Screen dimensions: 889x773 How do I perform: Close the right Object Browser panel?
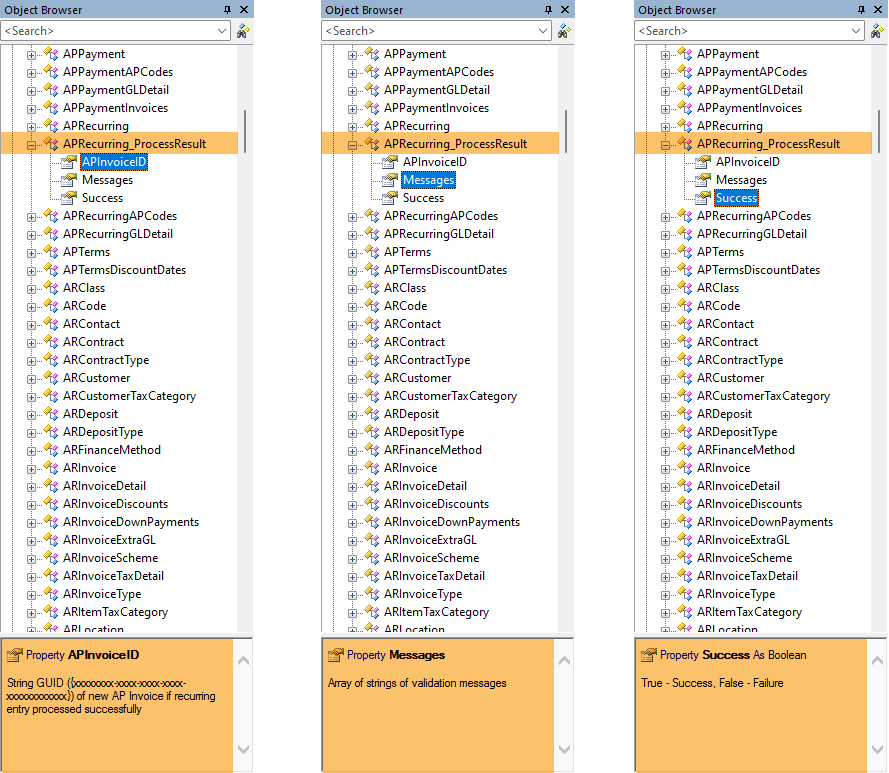878,10
